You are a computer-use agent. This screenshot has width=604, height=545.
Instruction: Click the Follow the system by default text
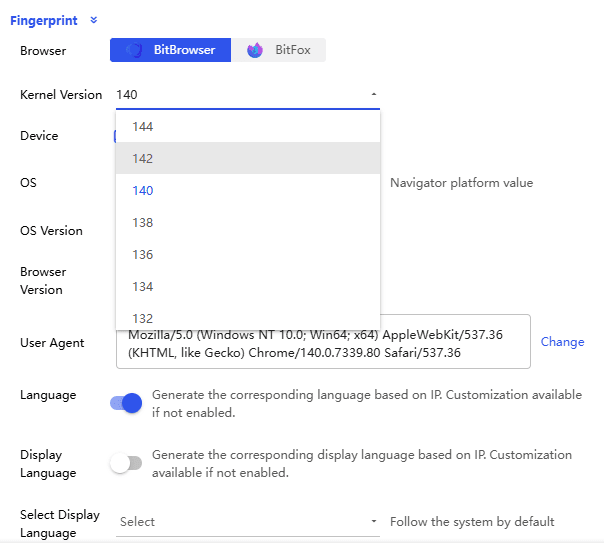pyautogui.click(x=472, y=522)
